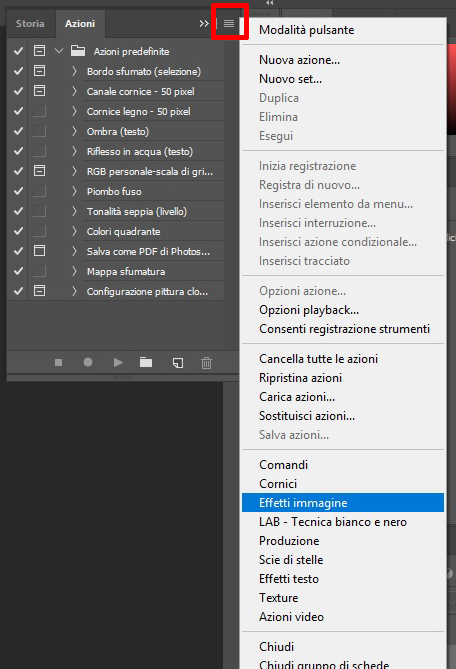Expand Piombo fuso action steps
Screen dimensions: 456x669
[x=74, y=191]
